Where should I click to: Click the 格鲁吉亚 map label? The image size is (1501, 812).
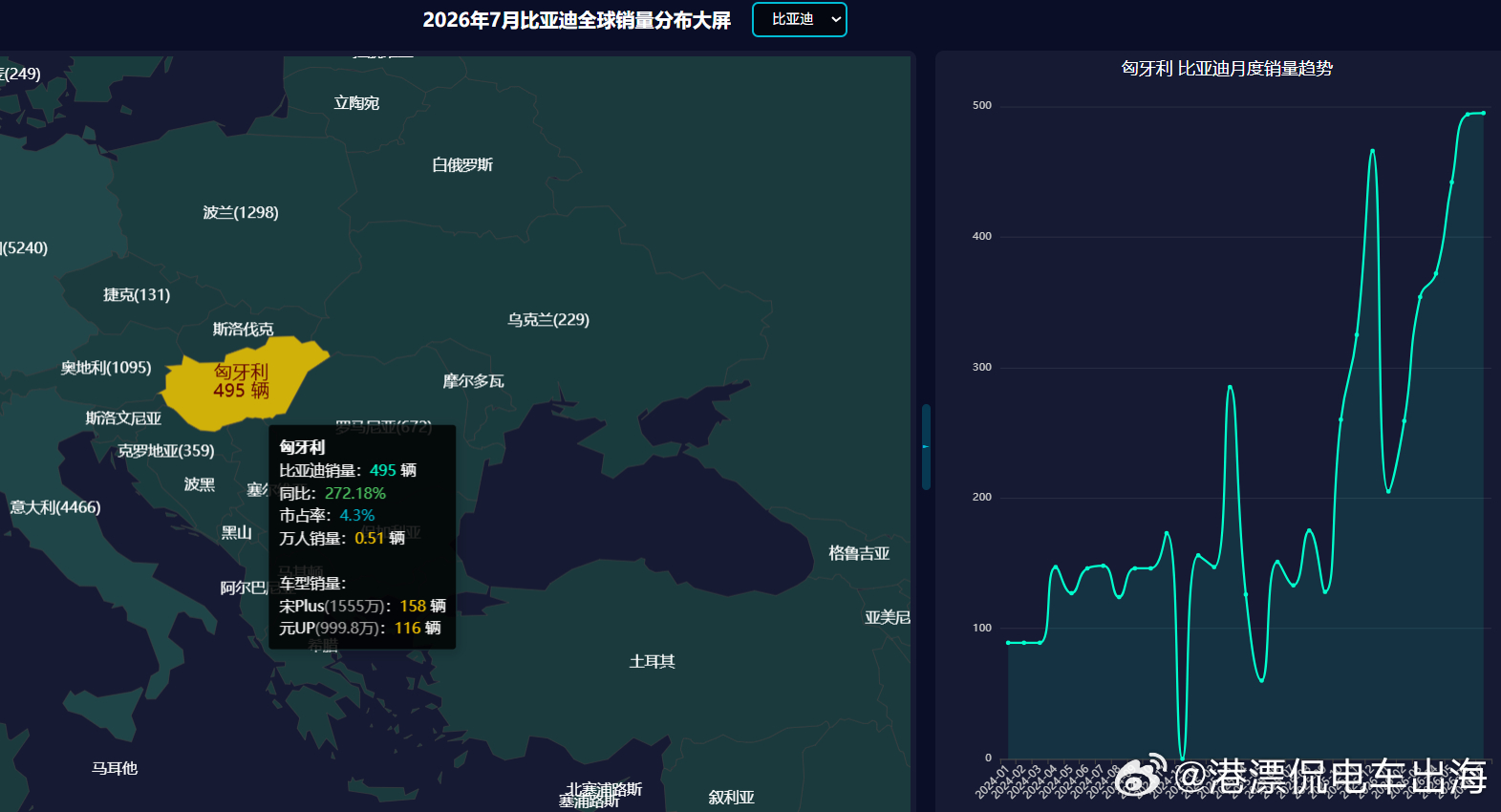point(859,553)
